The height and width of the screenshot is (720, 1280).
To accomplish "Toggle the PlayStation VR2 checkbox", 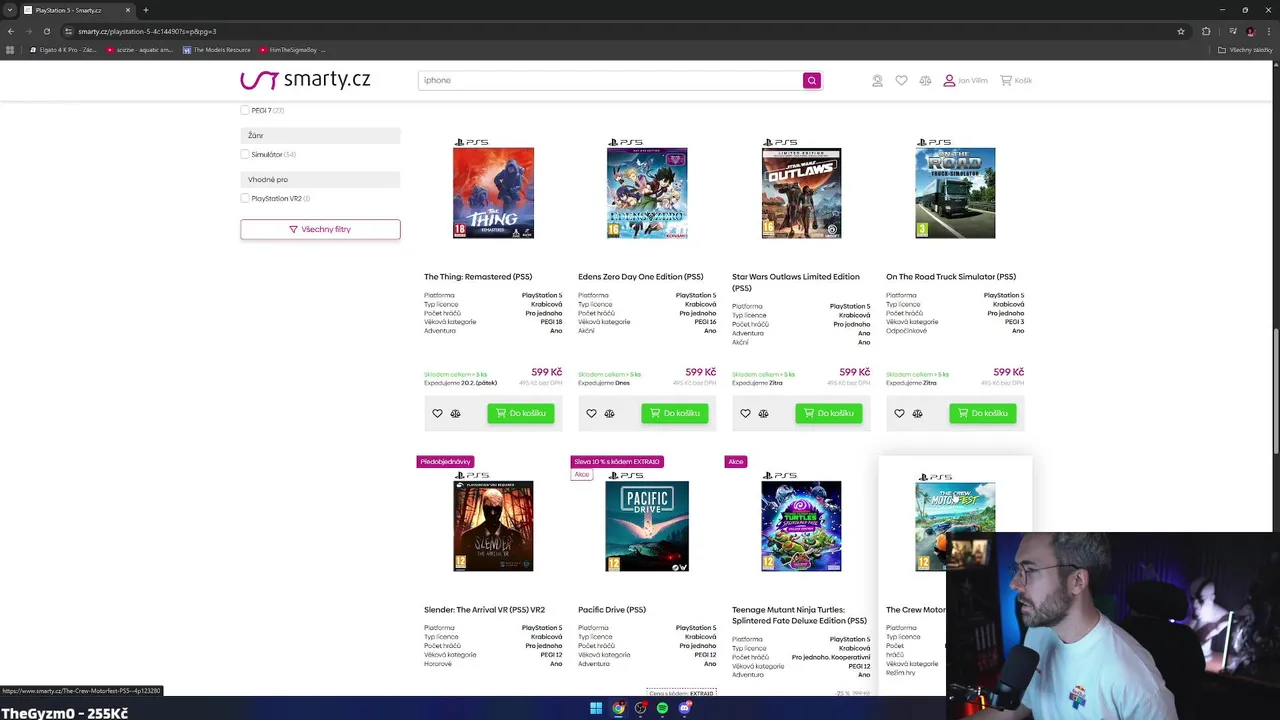I will (x=245, y=198).
